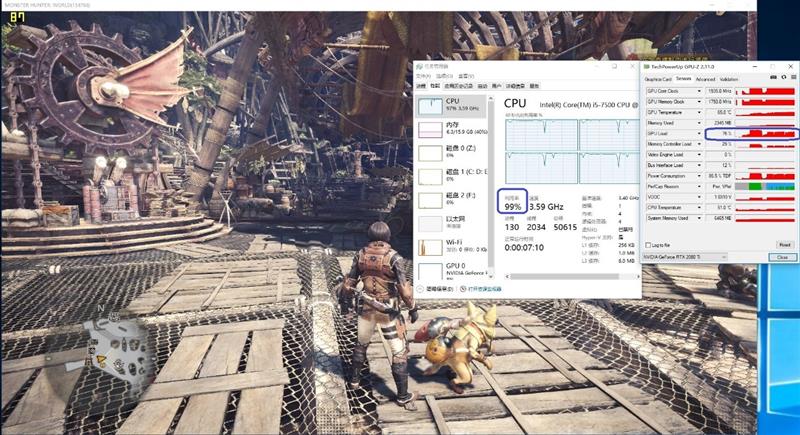The height and width of the screenshot is (435, 800).
Task: Open GPU Temperature sensor dropdown
Action: tap(699, 112)
